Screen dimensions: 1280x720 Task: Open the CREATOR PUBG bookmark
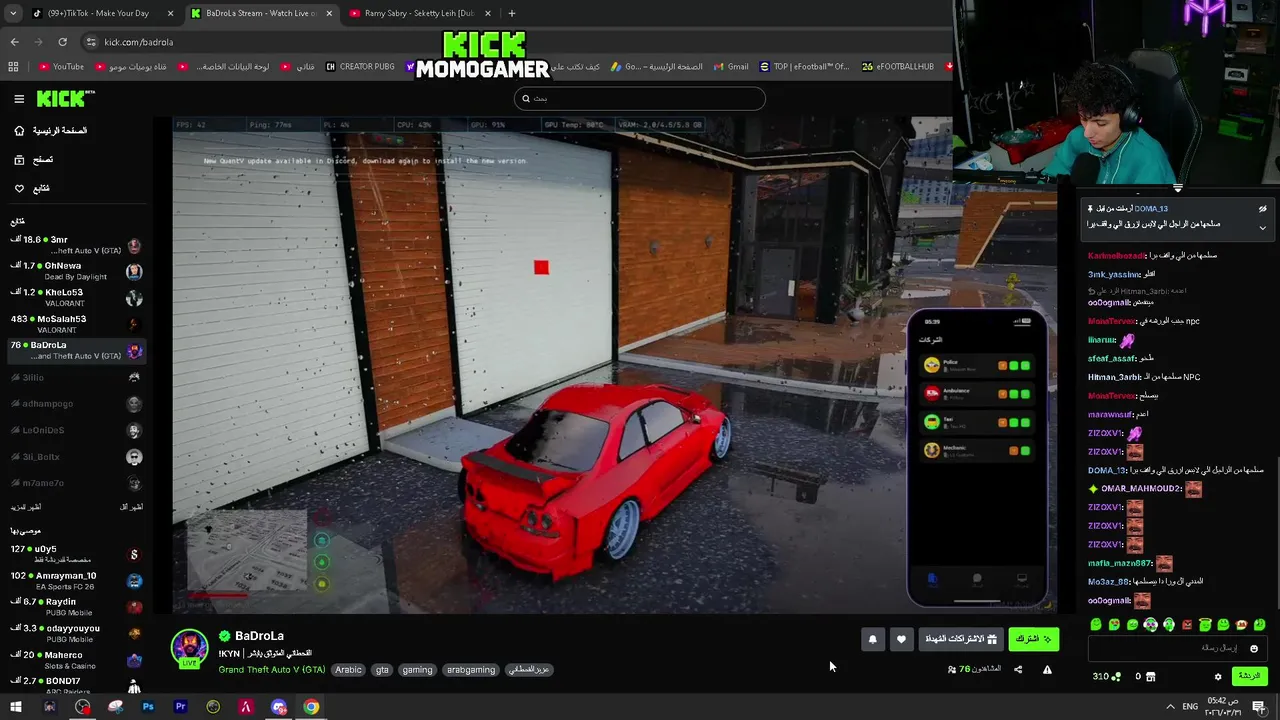360,67
